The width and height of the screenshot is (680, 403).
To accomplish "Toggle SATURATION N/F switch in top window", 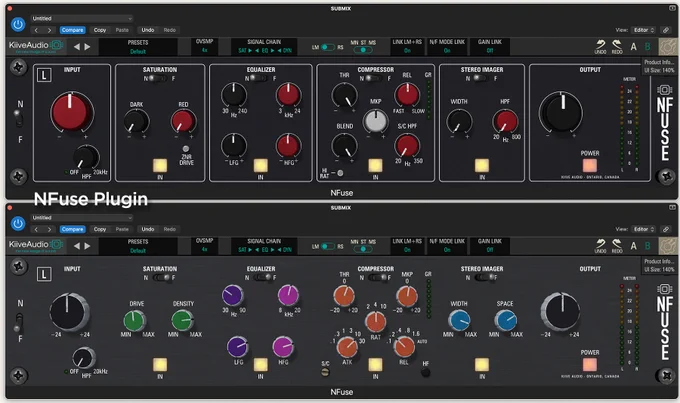I will click(160, 79).
